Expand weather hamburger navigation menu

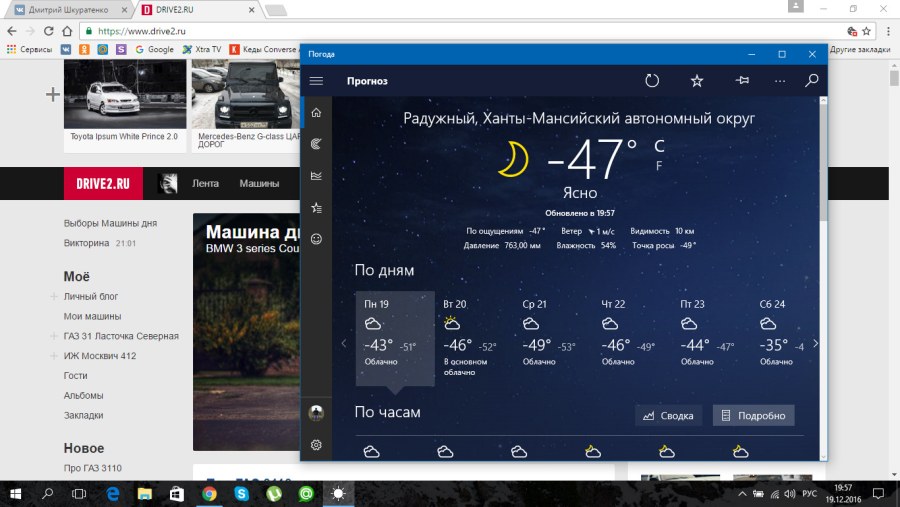[316, 81]
